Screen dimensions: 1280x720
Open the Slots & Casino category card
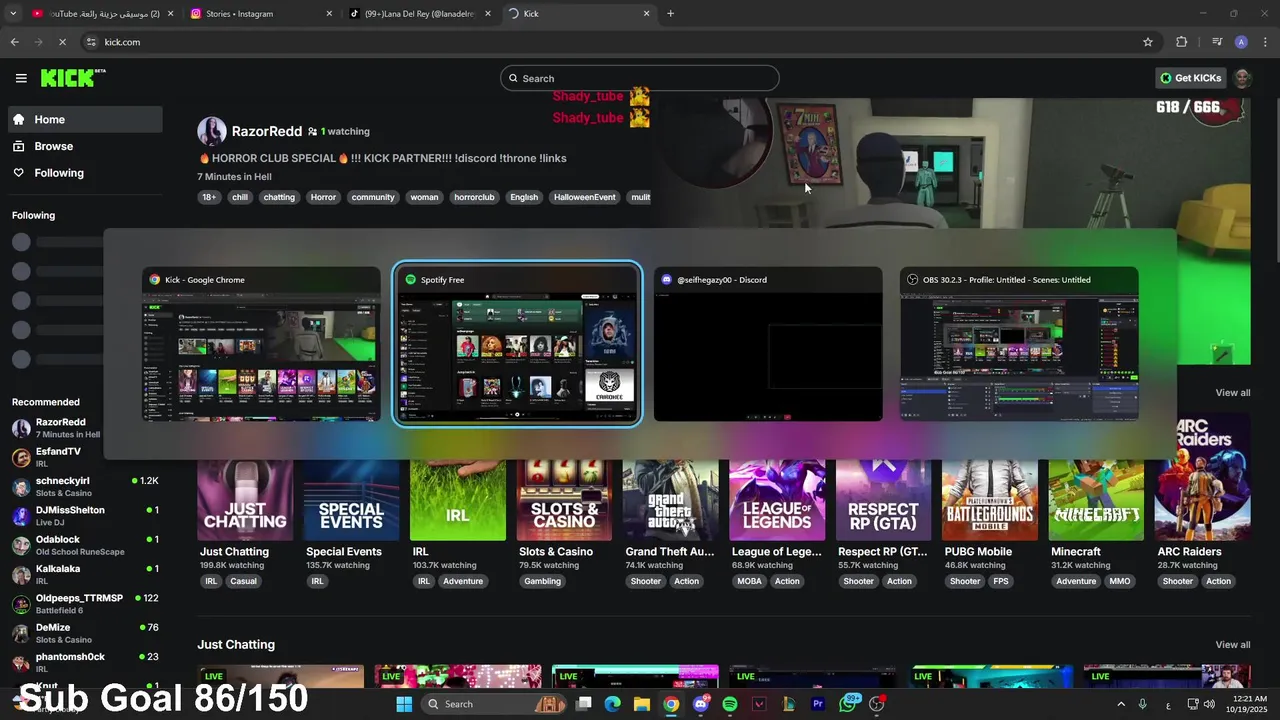tap(564, 500)
